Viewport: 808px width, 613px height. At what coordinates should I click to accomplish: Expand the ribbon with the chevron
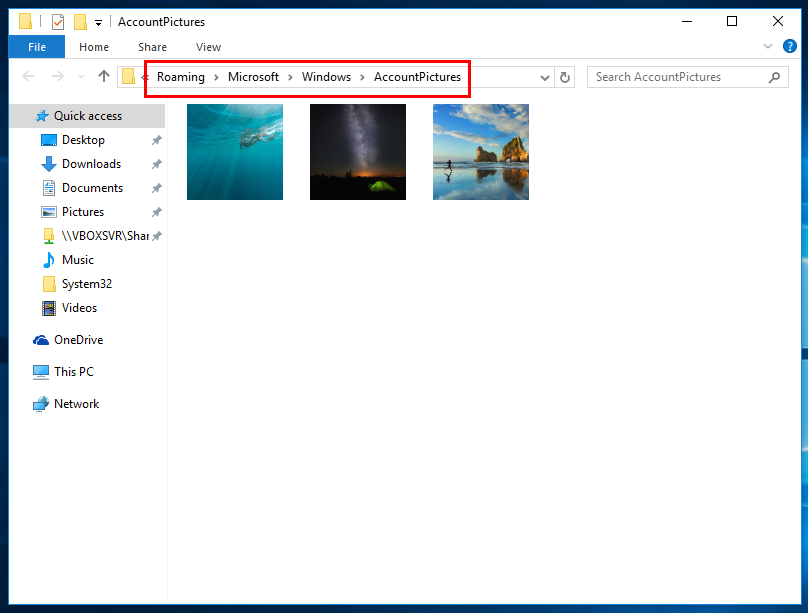click(x=768, y=46)
